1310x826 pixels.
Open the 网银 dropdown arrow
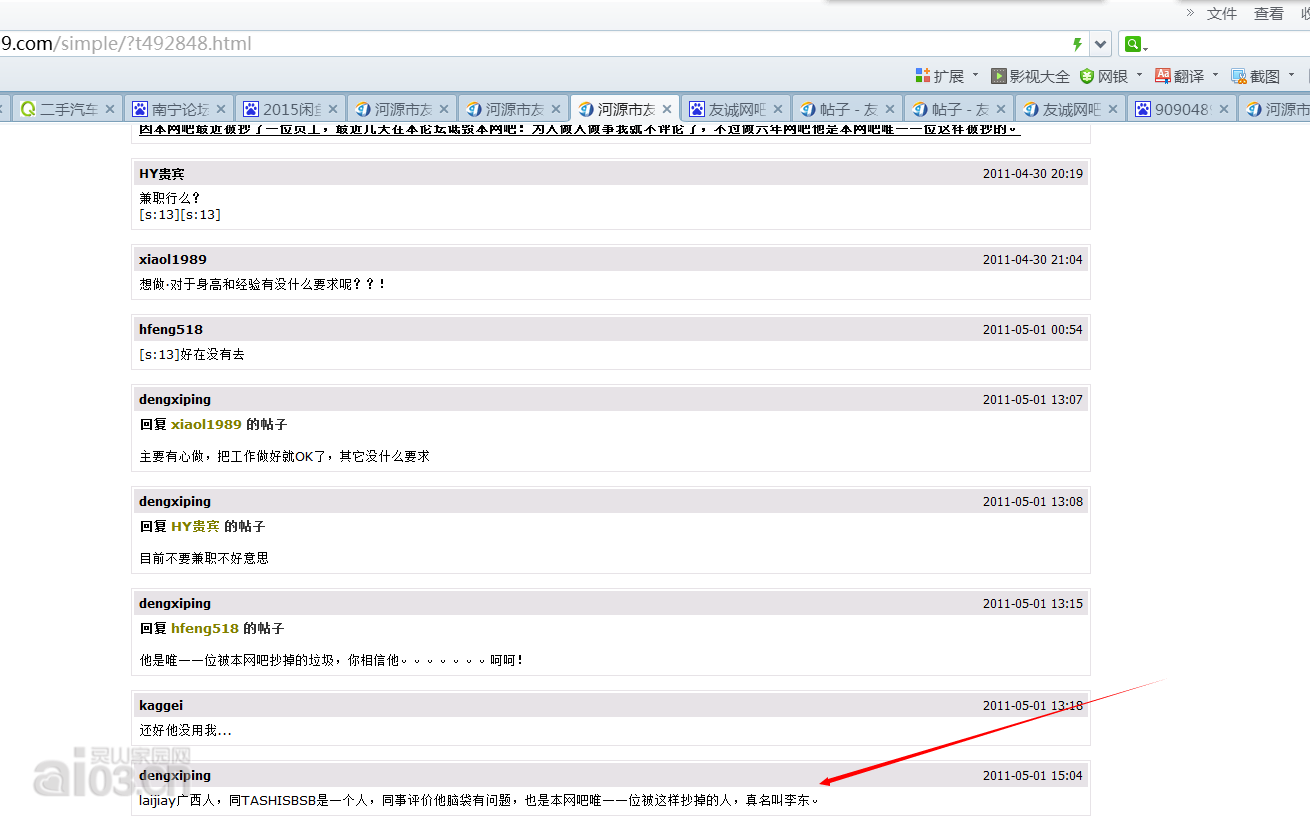tap(1139, 75)
